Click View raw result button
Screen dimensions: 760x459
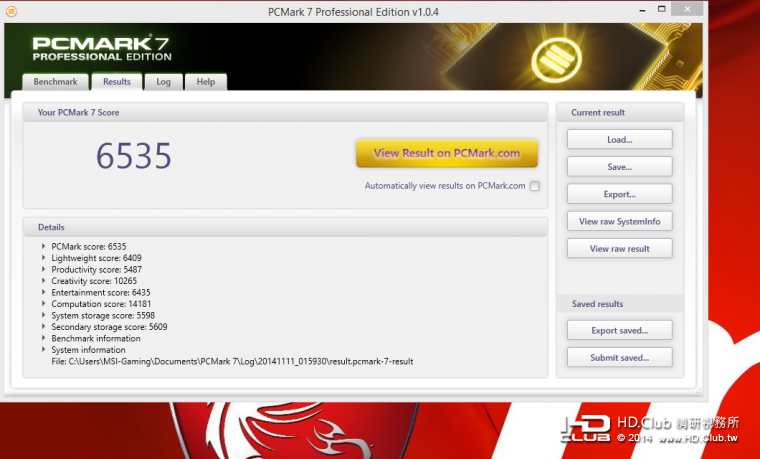click(619, 249)
